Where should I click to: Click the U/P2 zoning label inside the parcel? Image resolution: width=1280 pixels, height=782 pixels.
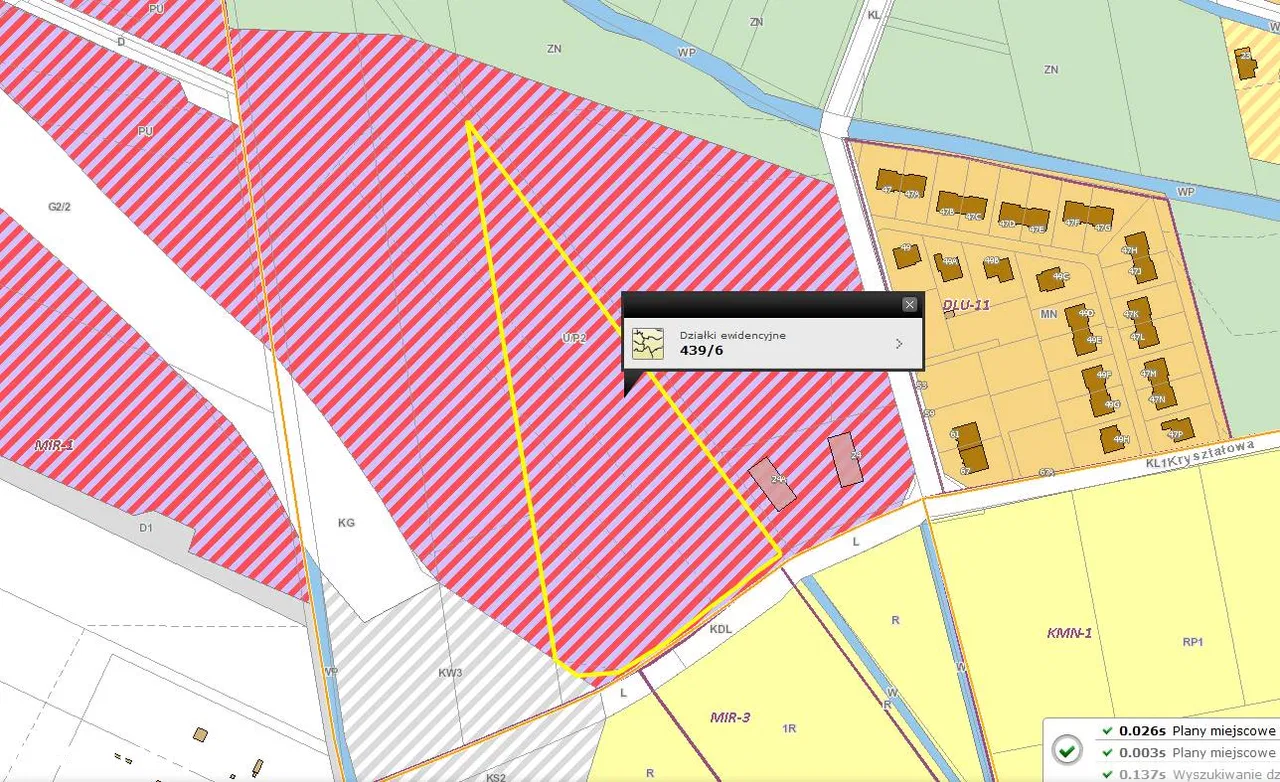click(573, 339)
